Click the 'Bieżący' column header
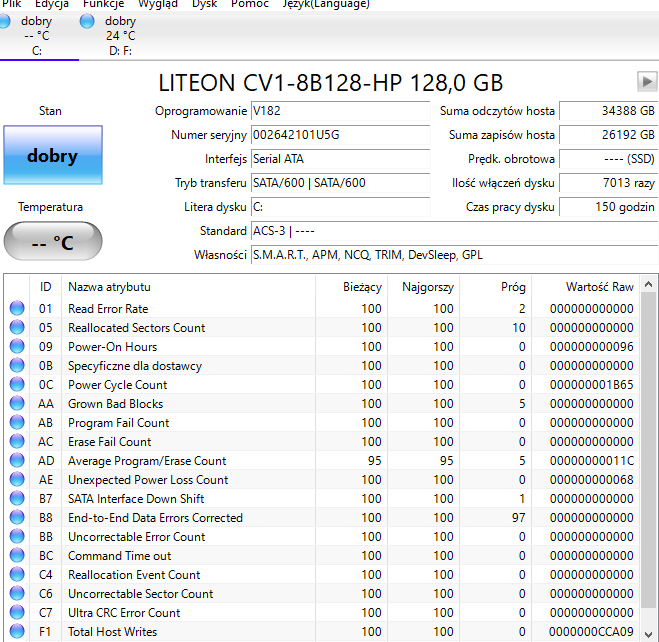The height and width of the screenshot is (642, 659). coord(351,287)
